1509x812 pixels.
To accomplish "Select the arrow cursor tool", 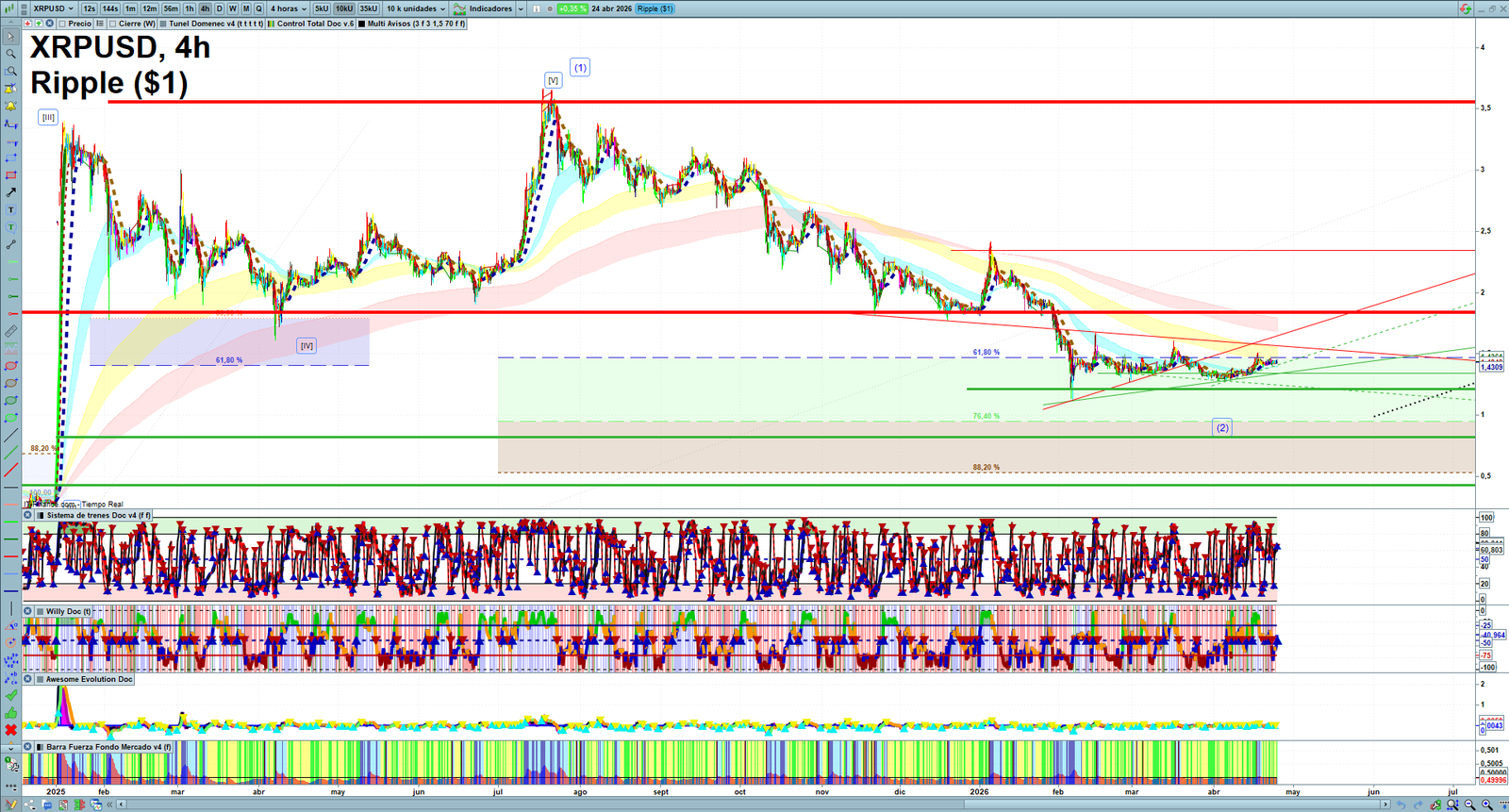I will [x=11, y=37].
